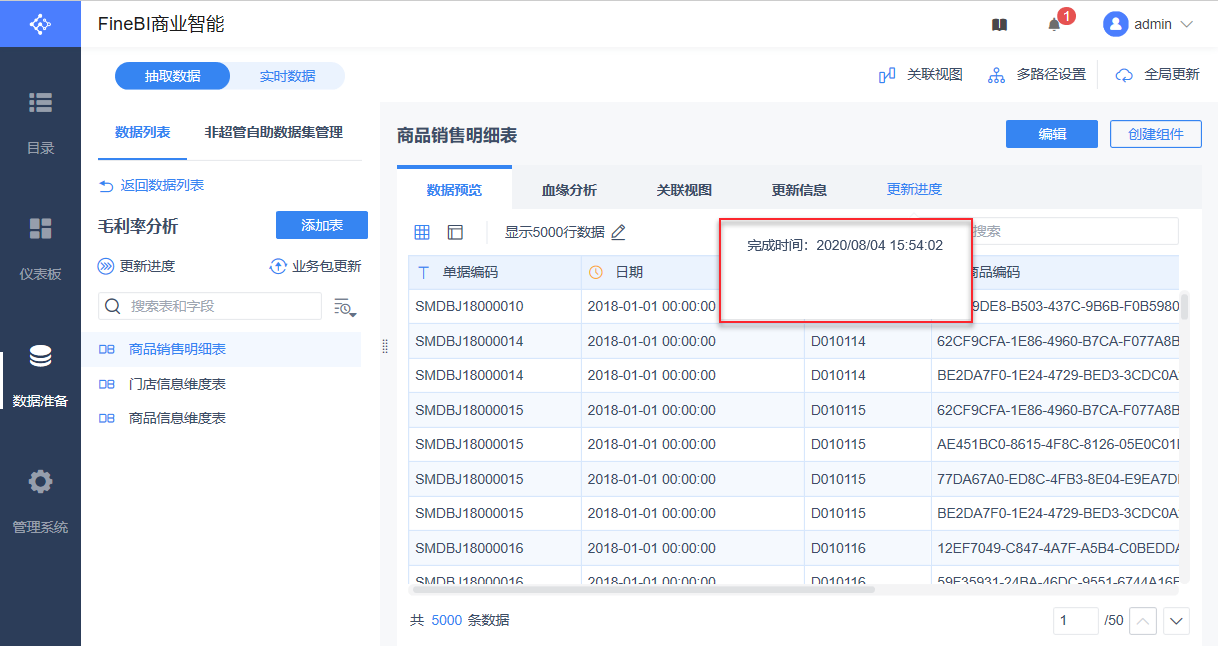Click 返回数据列表 link
Viewport: 1218px width, 646px height.
pos(151,185)
